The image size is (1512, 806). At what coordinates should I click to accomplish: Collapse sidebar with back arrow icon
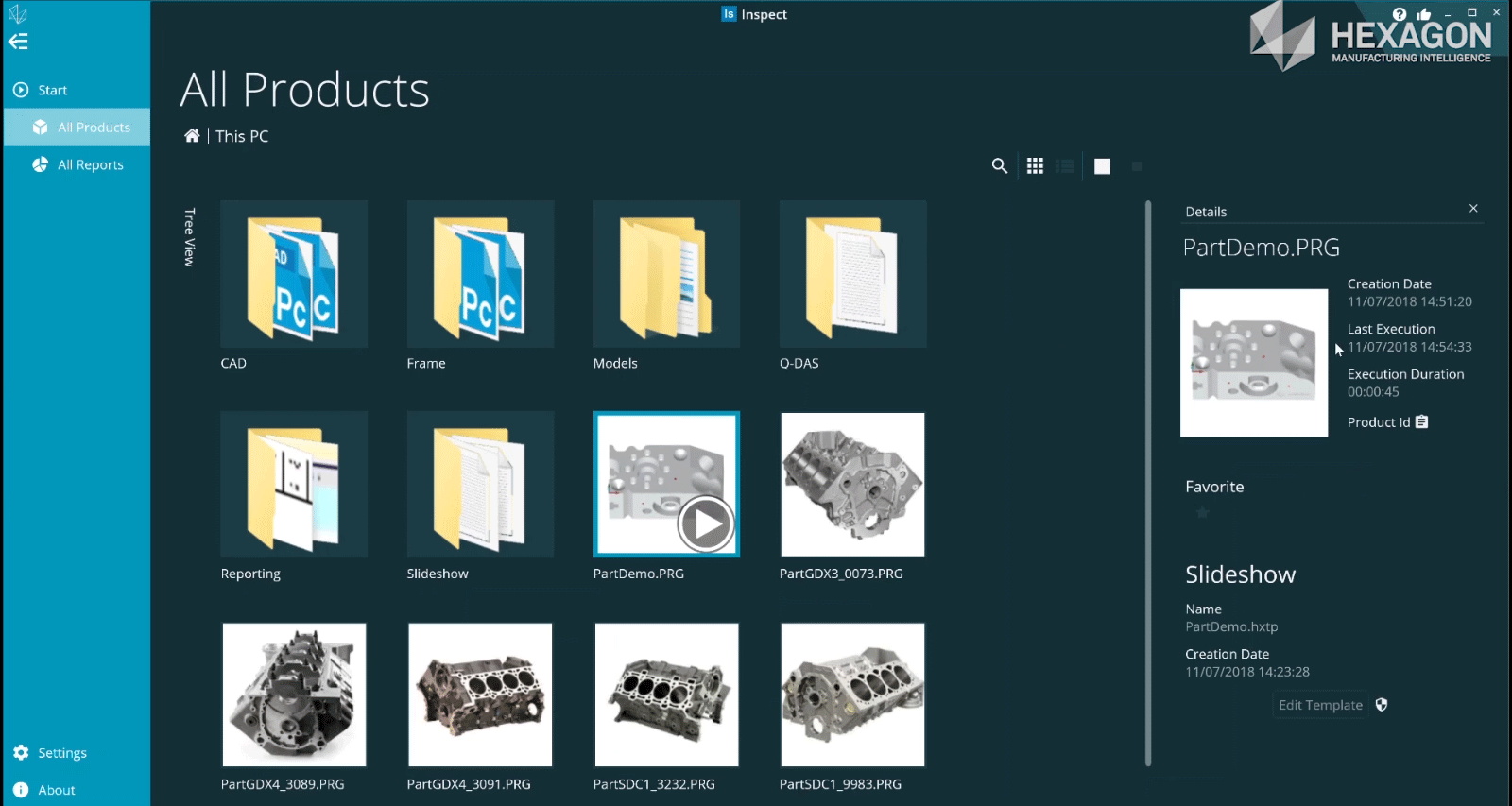point(18,42)
